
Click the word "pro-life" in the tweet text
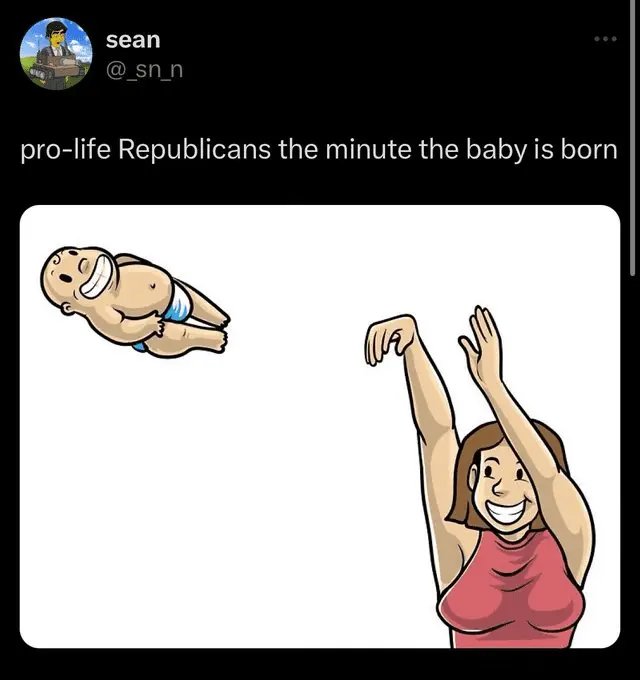click(x=66, y=152)
